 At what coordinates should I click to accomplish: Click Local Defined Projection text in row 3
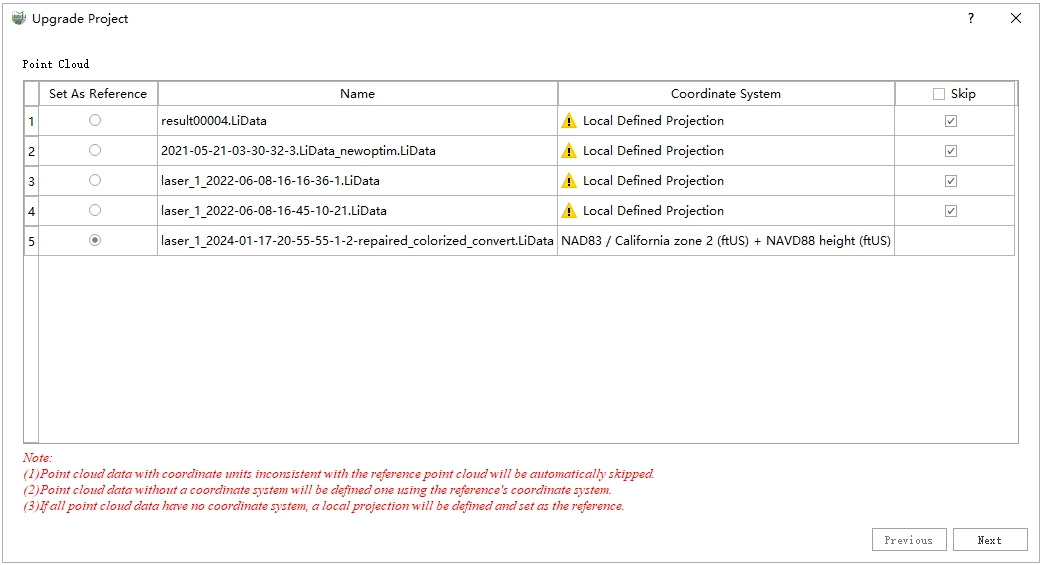point(653,181)
